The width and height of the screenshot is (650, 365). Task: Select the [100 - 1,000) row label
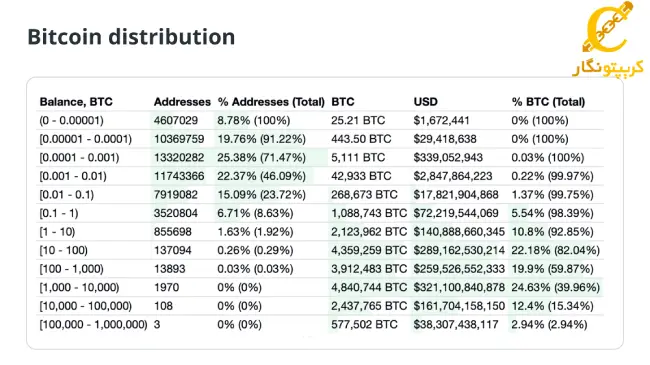coord(71,269)
